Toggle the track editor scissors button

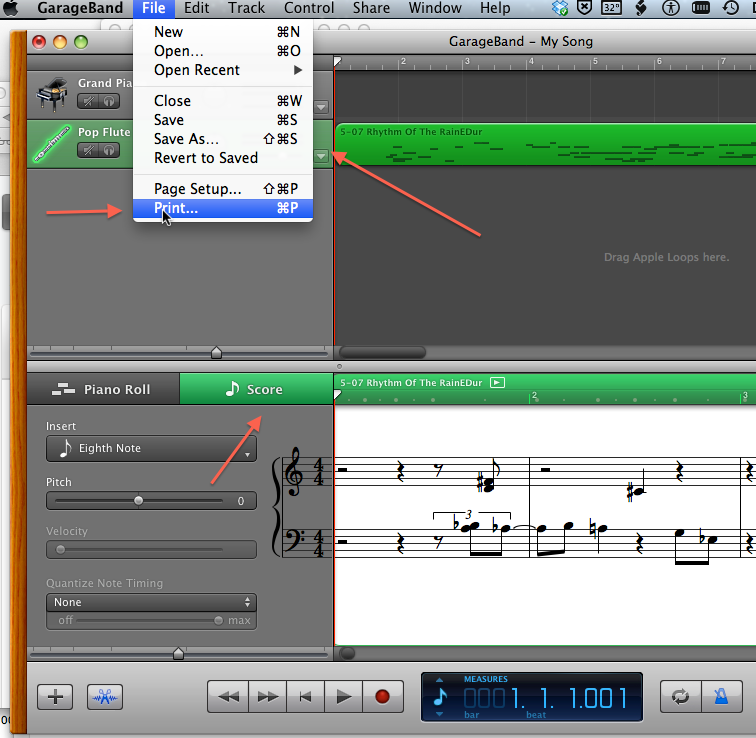coord(105,697)
